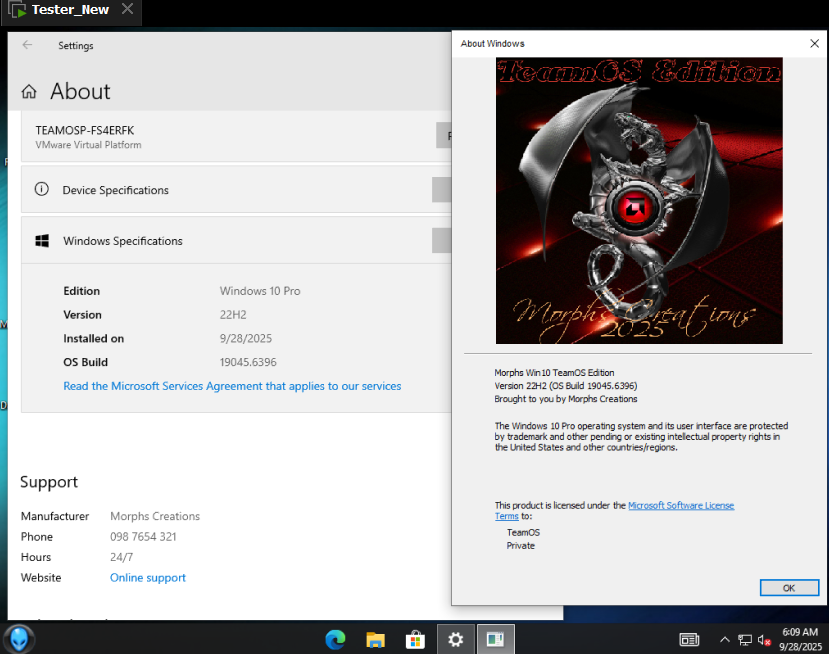This screenshot has width=829, height=654.
Task: Click the Home icon in Settings
Action: [x=29, y=92]
